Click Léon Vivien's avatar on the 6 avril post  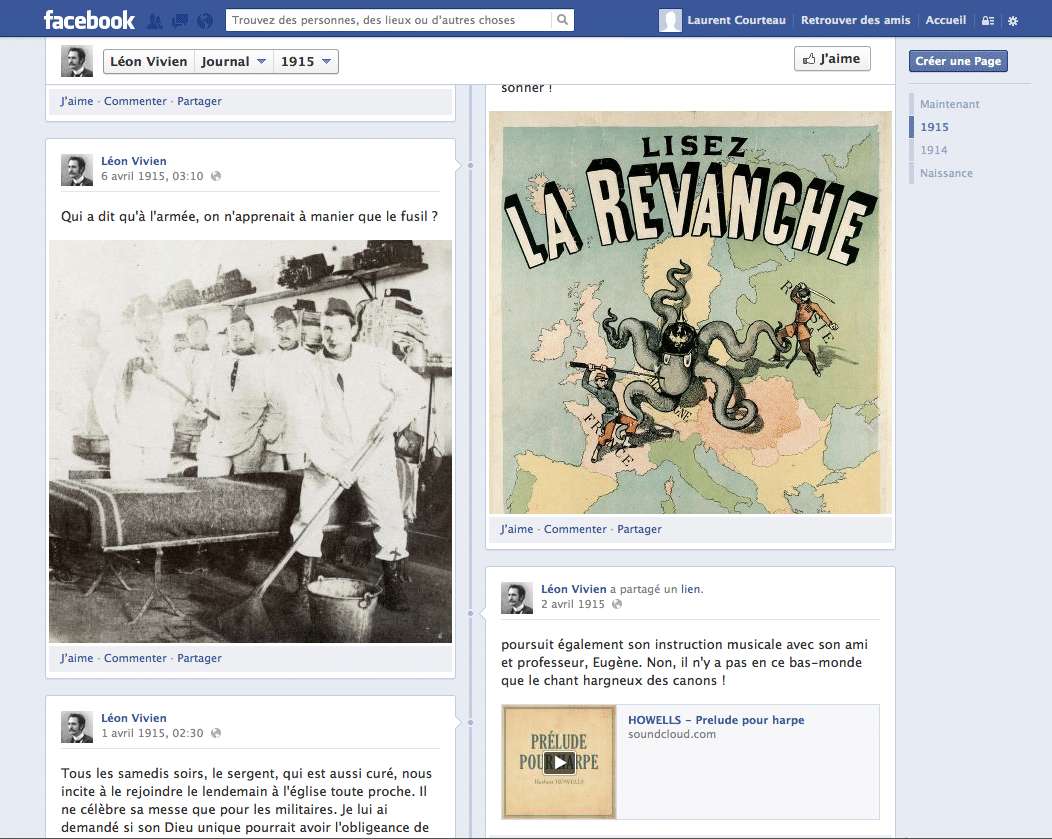pos(76,170)
